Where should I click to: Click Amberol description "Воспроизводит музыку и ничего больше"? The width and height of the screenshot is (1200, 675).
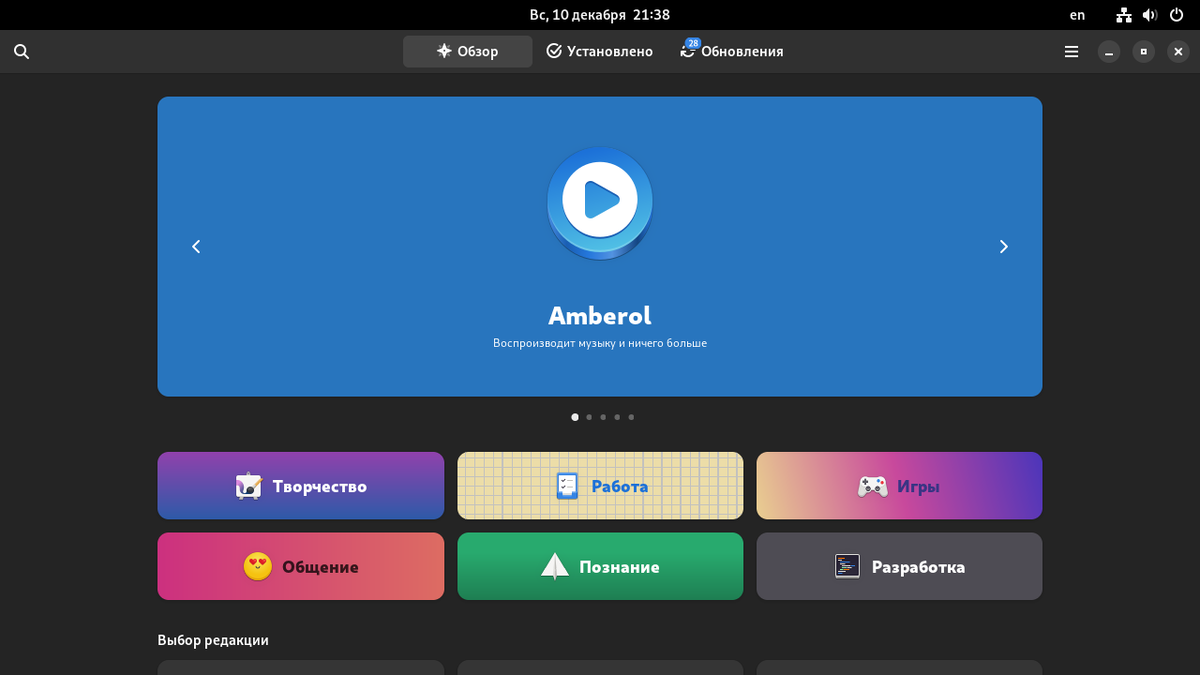point(600,343)
